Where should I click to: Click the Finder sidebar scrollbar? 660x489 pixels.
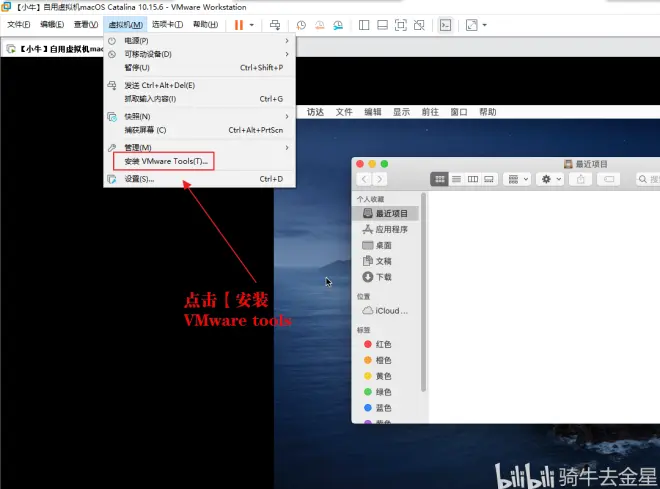point(423,292)
